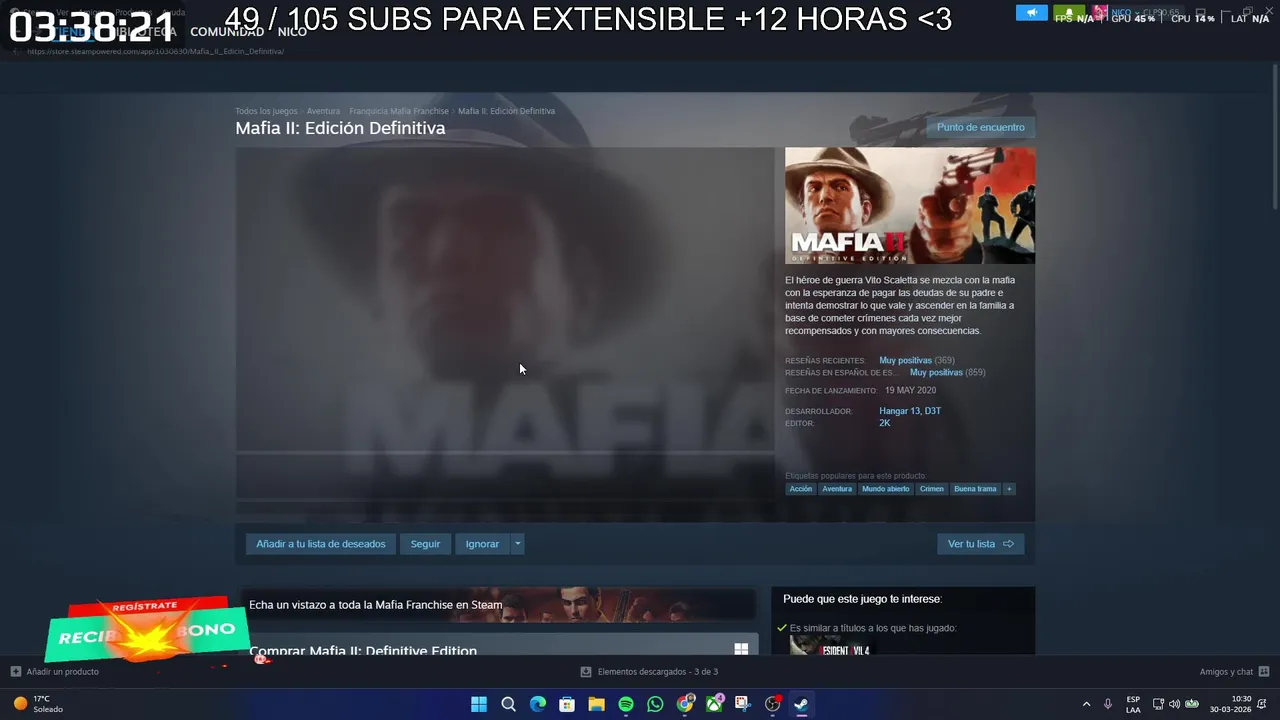Viewport: 1280px width, 720px height.
Task: Open the 'Punto de encuentro' hub
Action: pyautogui.click(x=980, y=128)
